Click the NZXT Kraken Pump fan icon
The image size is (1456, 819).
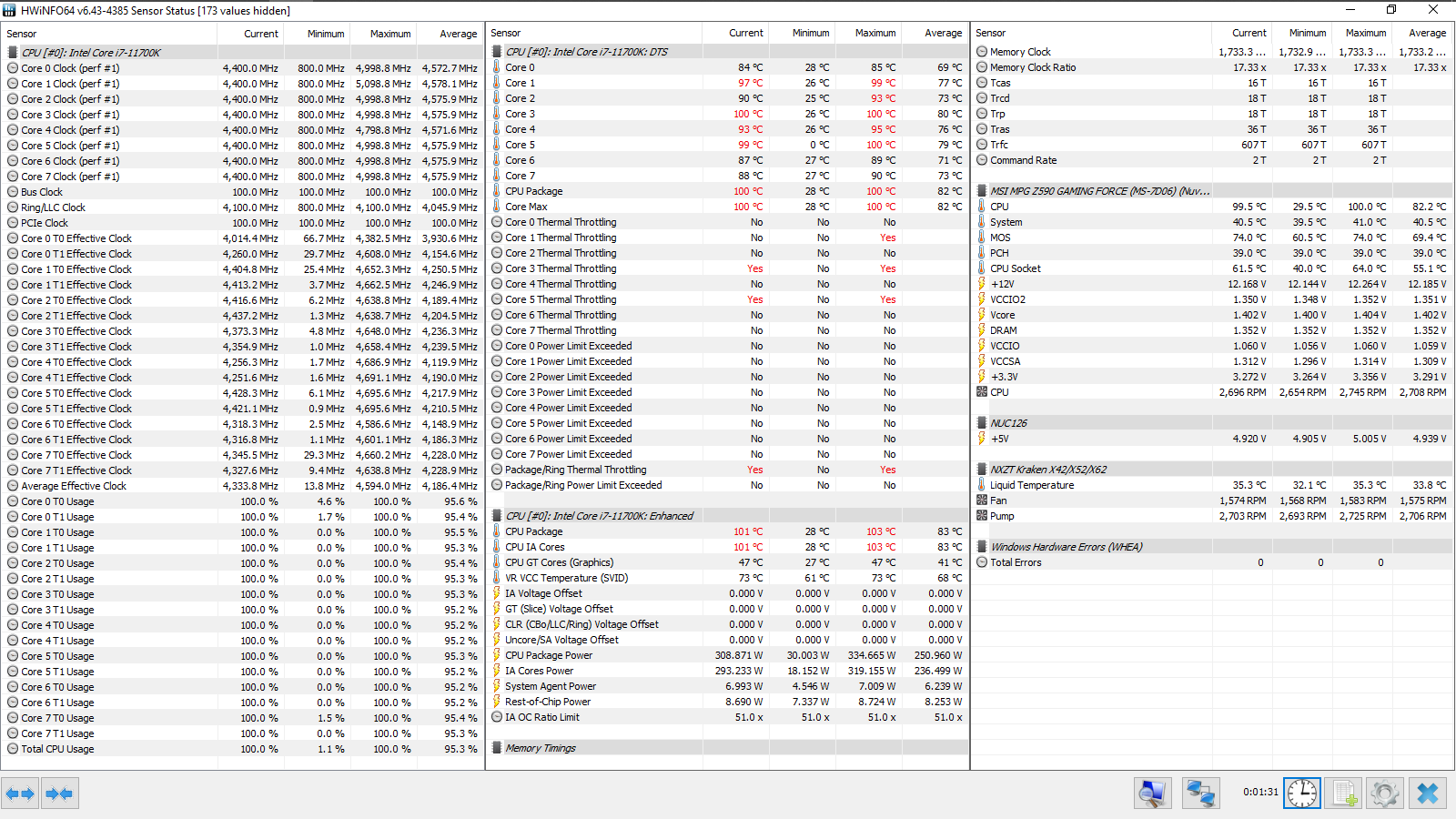point(982,516)
